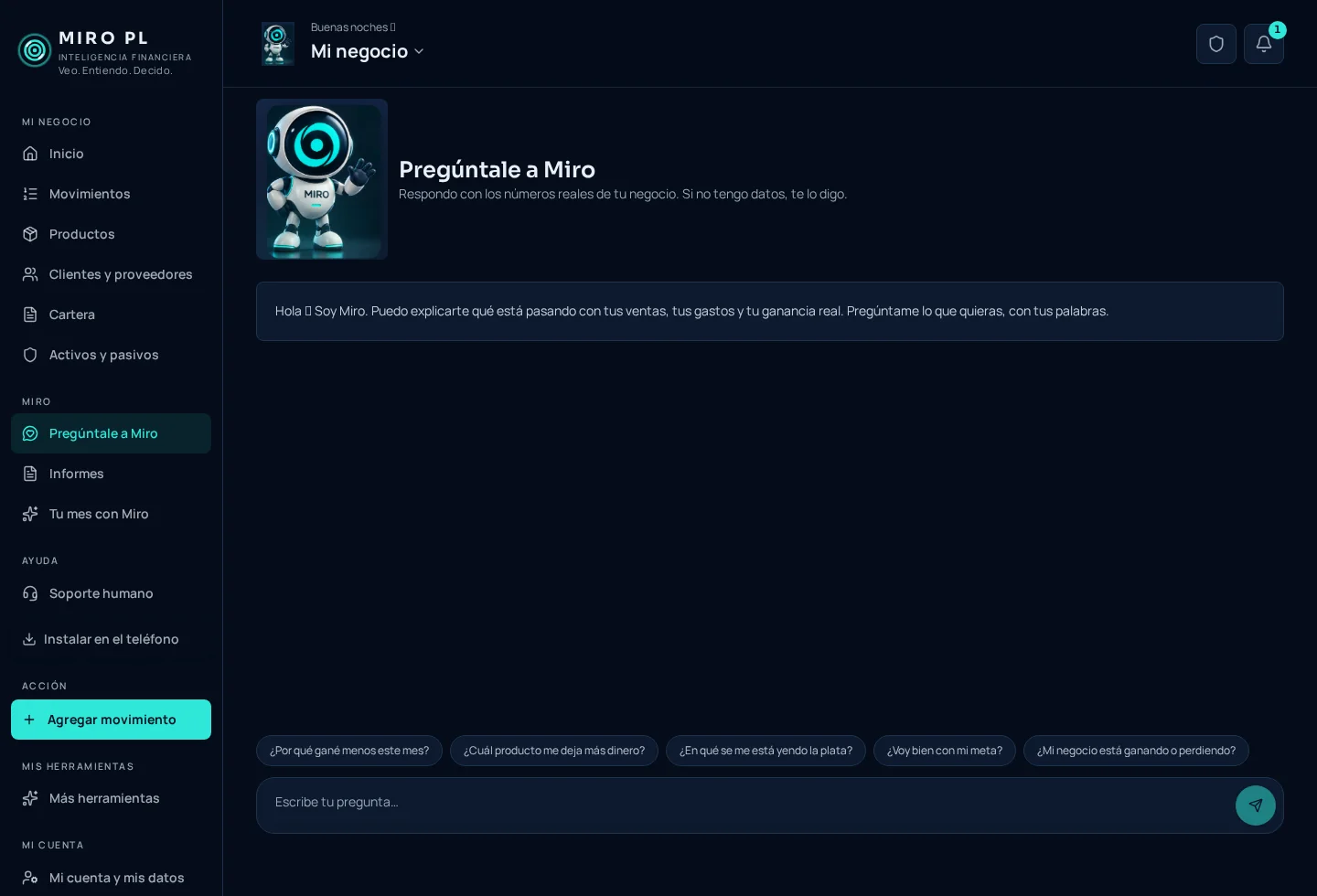The width and height of the screenshot is (1317, 896).
Task: Open Productos section
Action: 111,234
